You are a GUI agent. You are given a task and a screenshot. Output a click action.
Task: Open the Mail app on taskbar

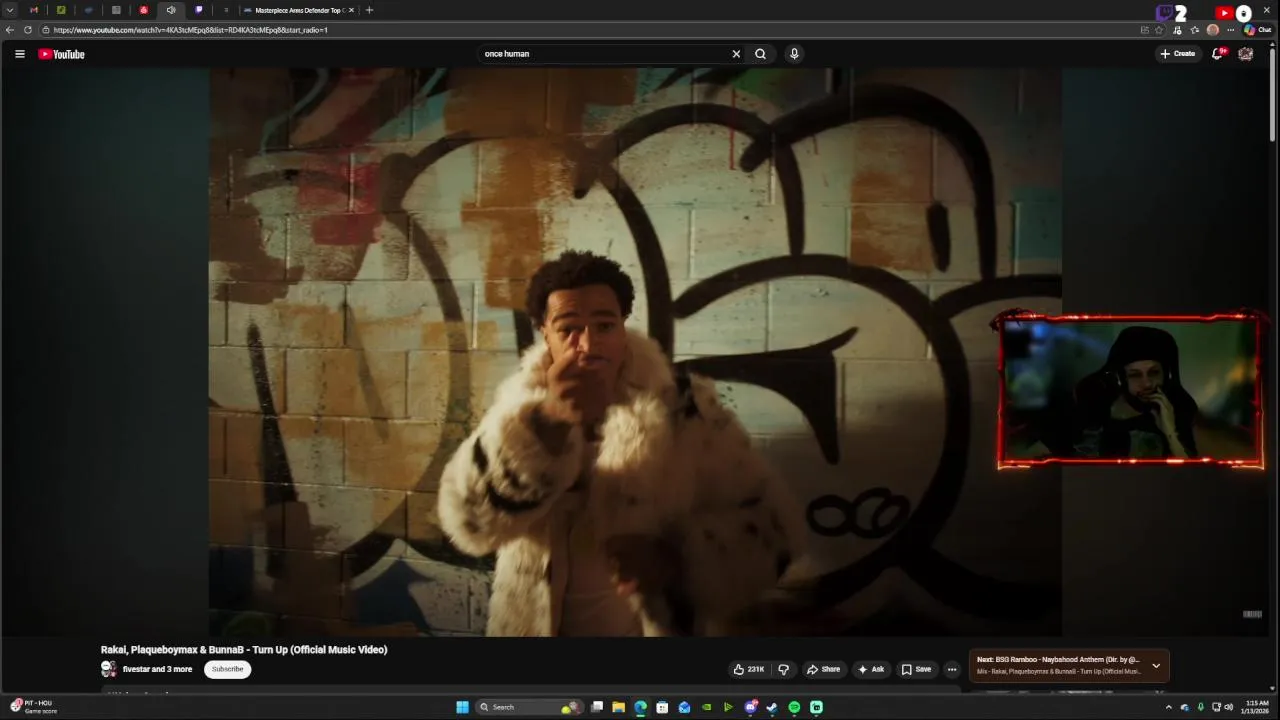point(684,707)
